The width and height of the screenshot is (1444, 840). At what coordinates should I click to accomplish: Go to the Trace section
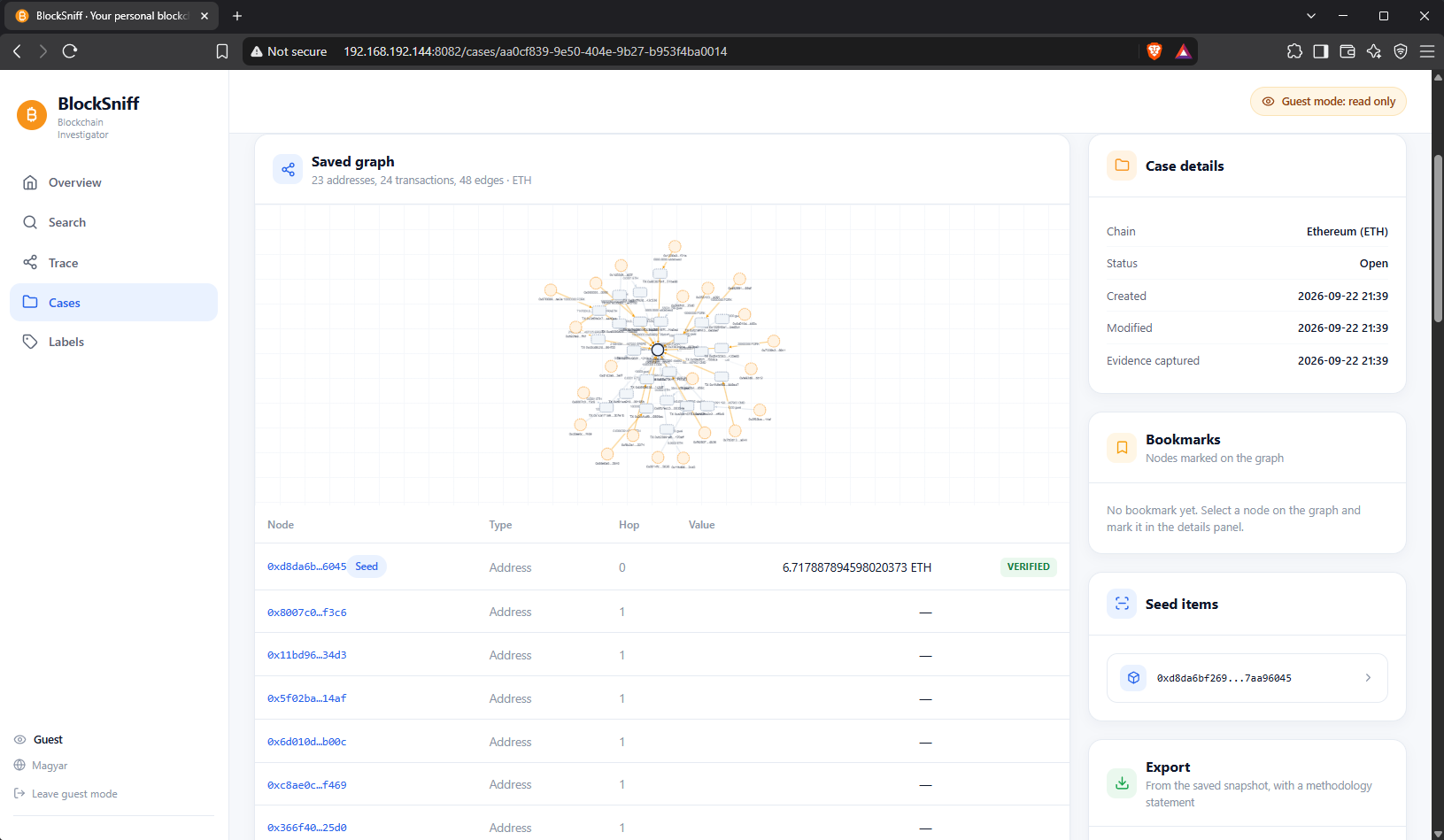113,263
